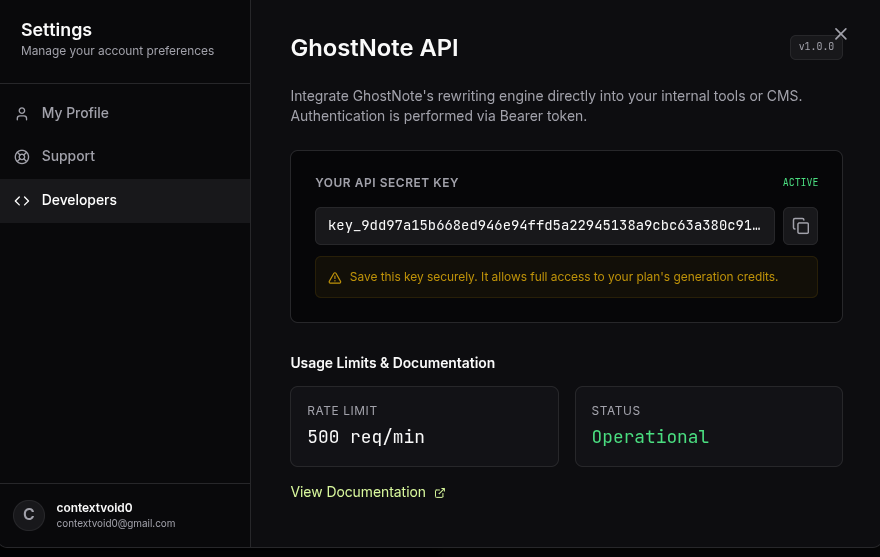Viewport: 880px width, 557px height.
Task: Click the v1.0.0 version badge
Action: (816, 47)
